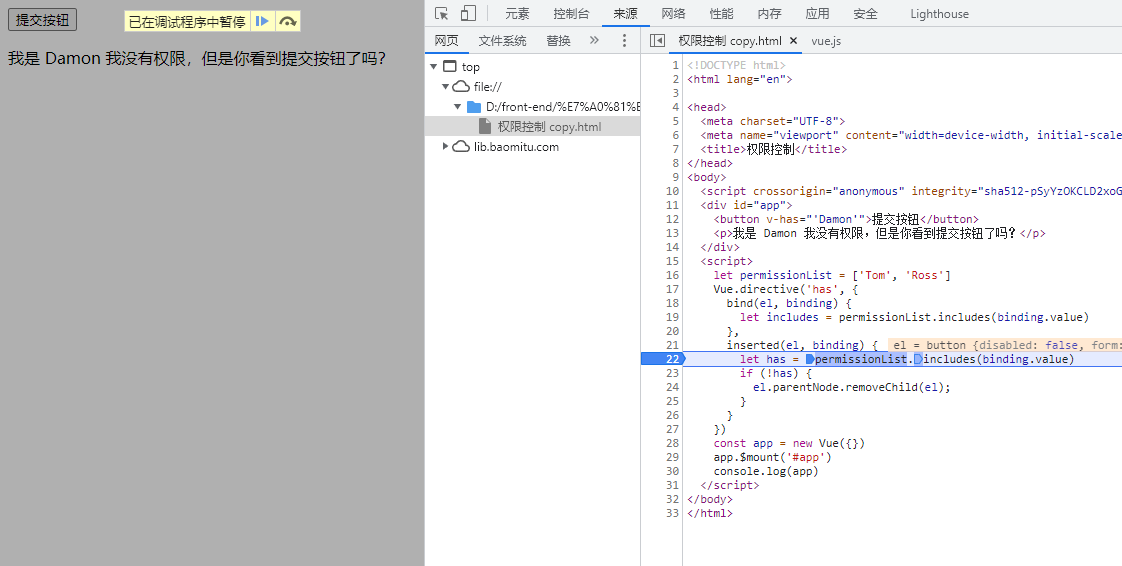Viewport: 1122px width, 566px height.
Task: Click the 提交按钮 button on page
Action: [x=42, y=20]
